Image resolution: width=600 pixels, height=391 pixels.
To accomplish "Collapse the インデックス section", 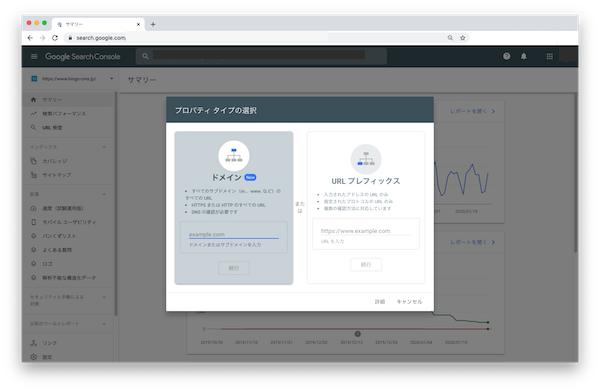I will point(104,147).
